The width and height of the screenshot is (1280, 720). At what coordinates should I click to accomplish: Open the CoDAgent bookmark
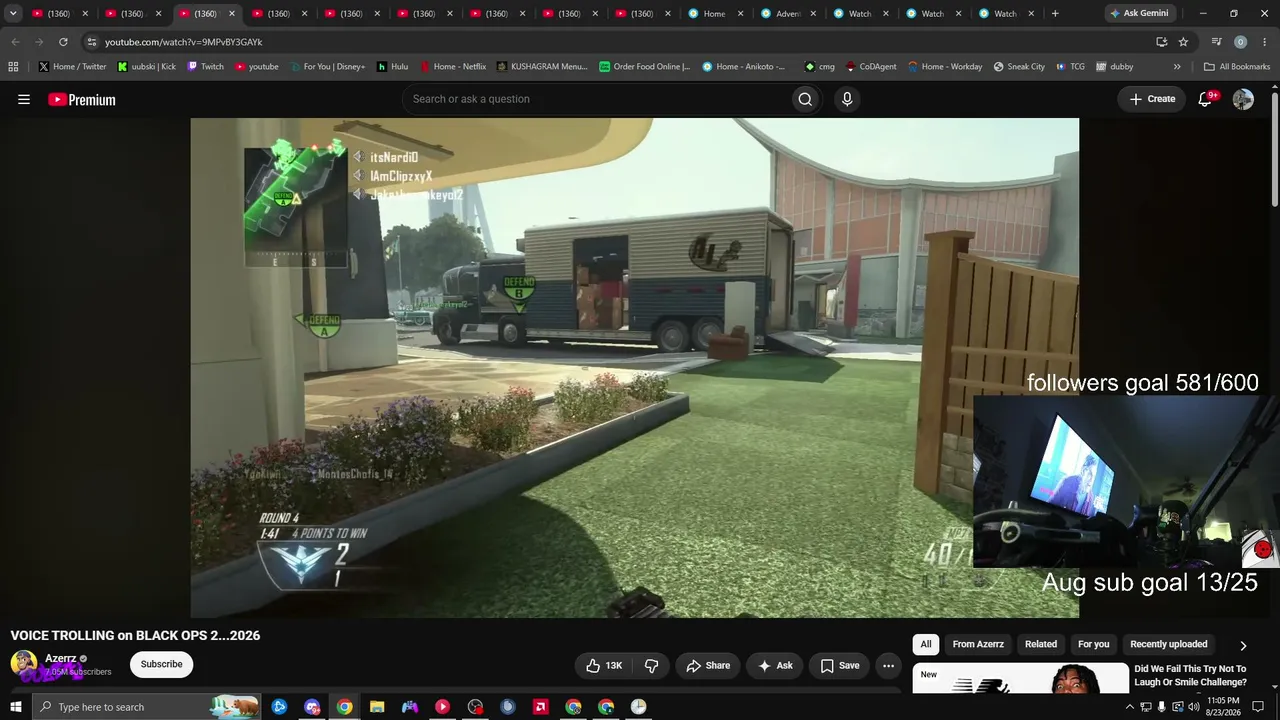pos(871,67)
